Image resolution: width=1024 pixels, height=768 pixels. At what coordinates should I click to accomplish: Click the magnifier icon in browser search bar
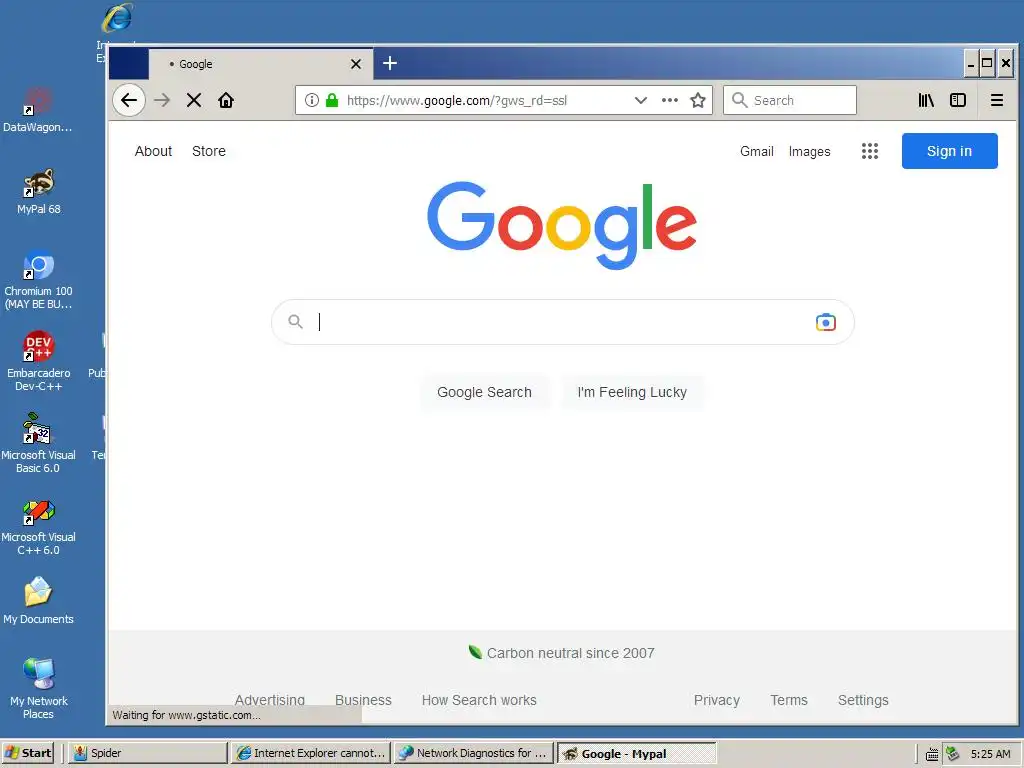click(739, 100)
